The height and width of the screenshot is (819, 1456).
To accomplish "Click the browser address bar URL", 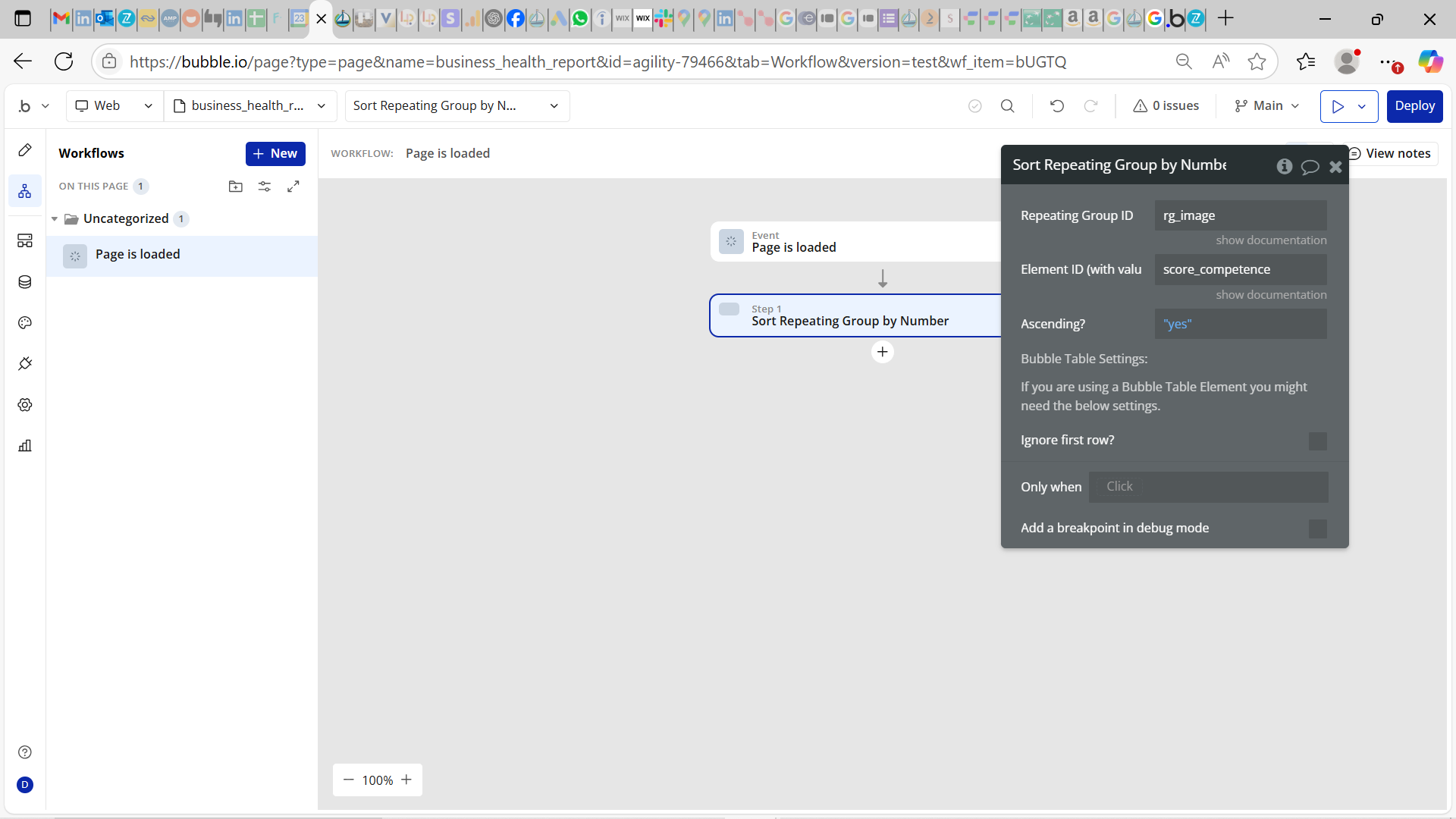I will click(x=598, y=62).
